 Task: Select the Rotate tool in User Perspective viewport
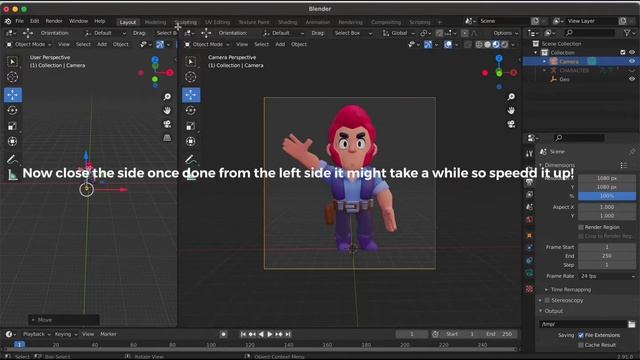point(13,110)
